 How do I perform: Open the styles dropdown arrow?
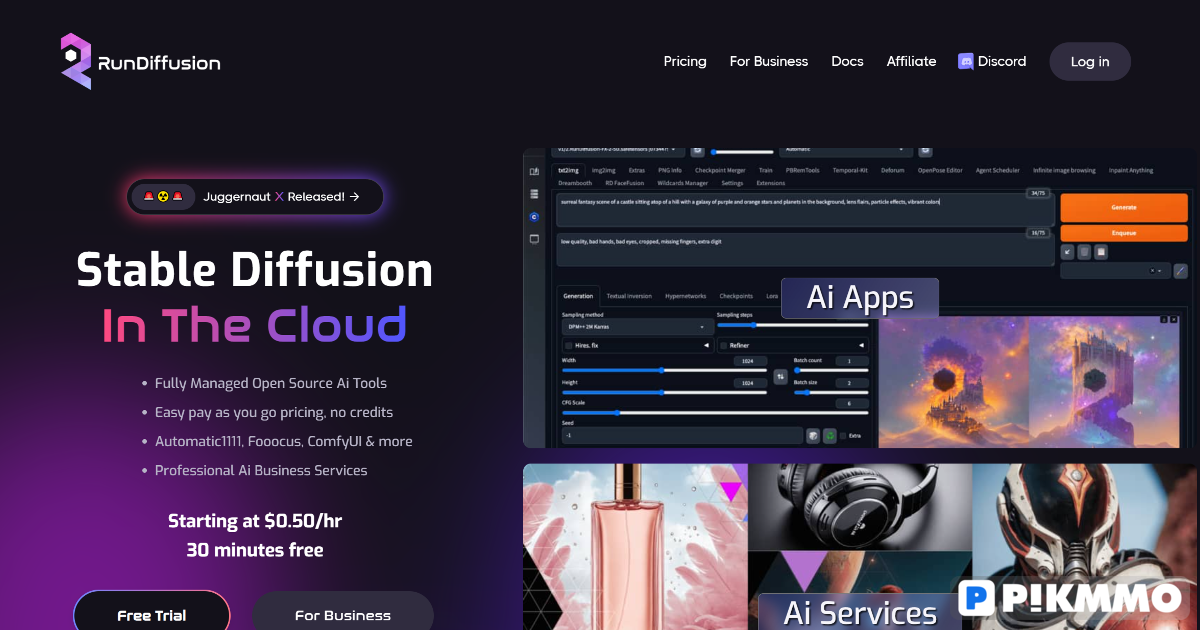pos(1160,271)
